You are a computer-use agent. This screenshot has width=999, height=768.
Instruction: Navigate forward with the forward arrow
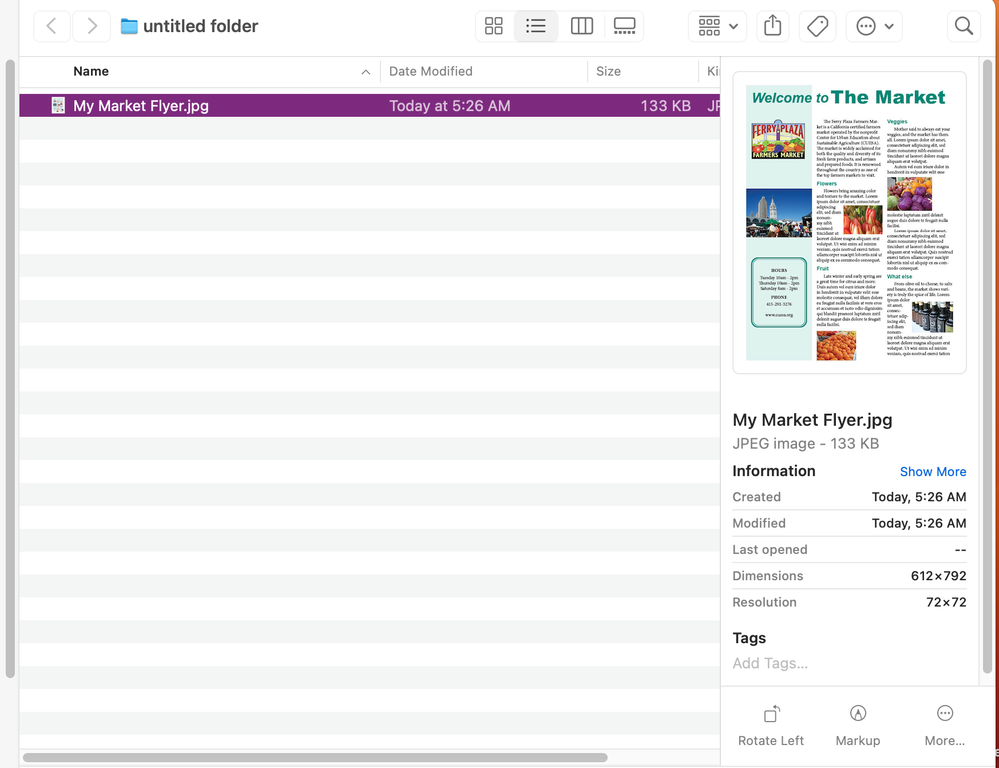click(x=91, y=26)
